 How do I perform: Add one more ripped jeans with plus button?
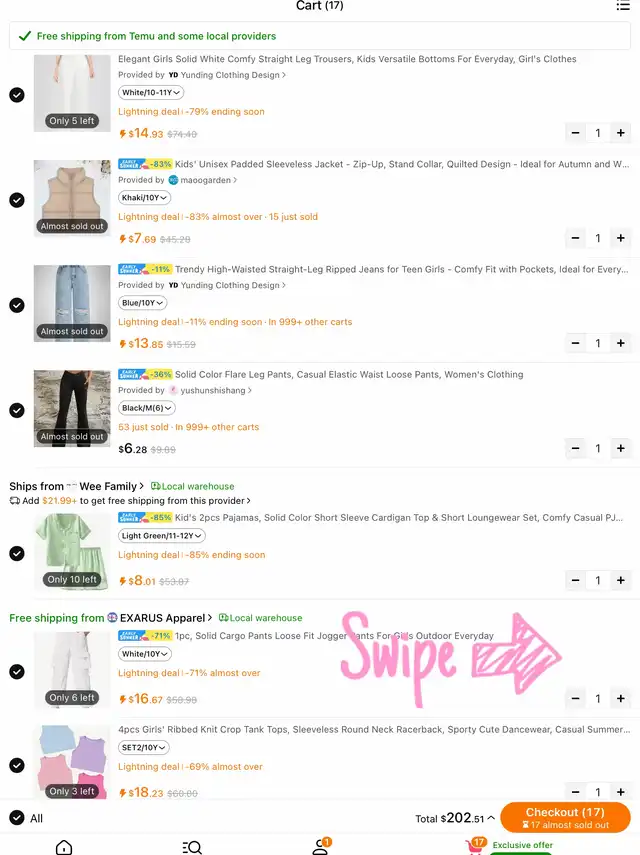pyautogui.click(x=620, y=343)
